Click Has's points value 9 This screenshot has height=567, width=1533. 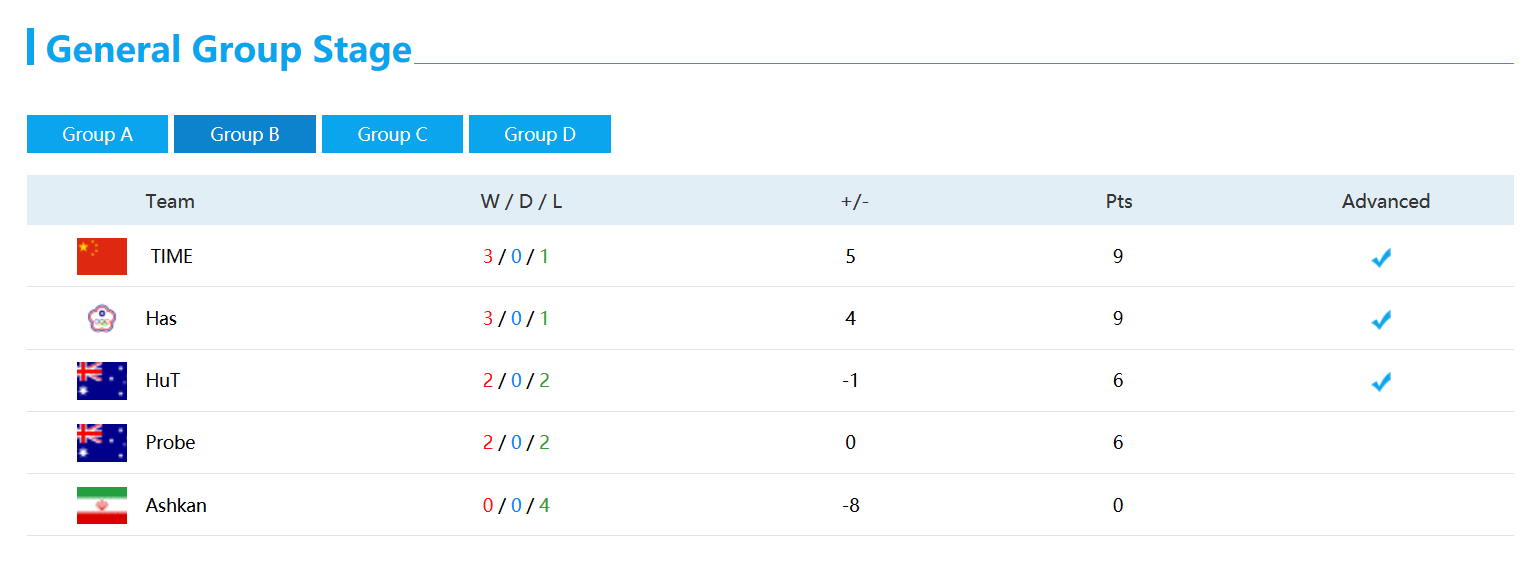coord(1118,318)
